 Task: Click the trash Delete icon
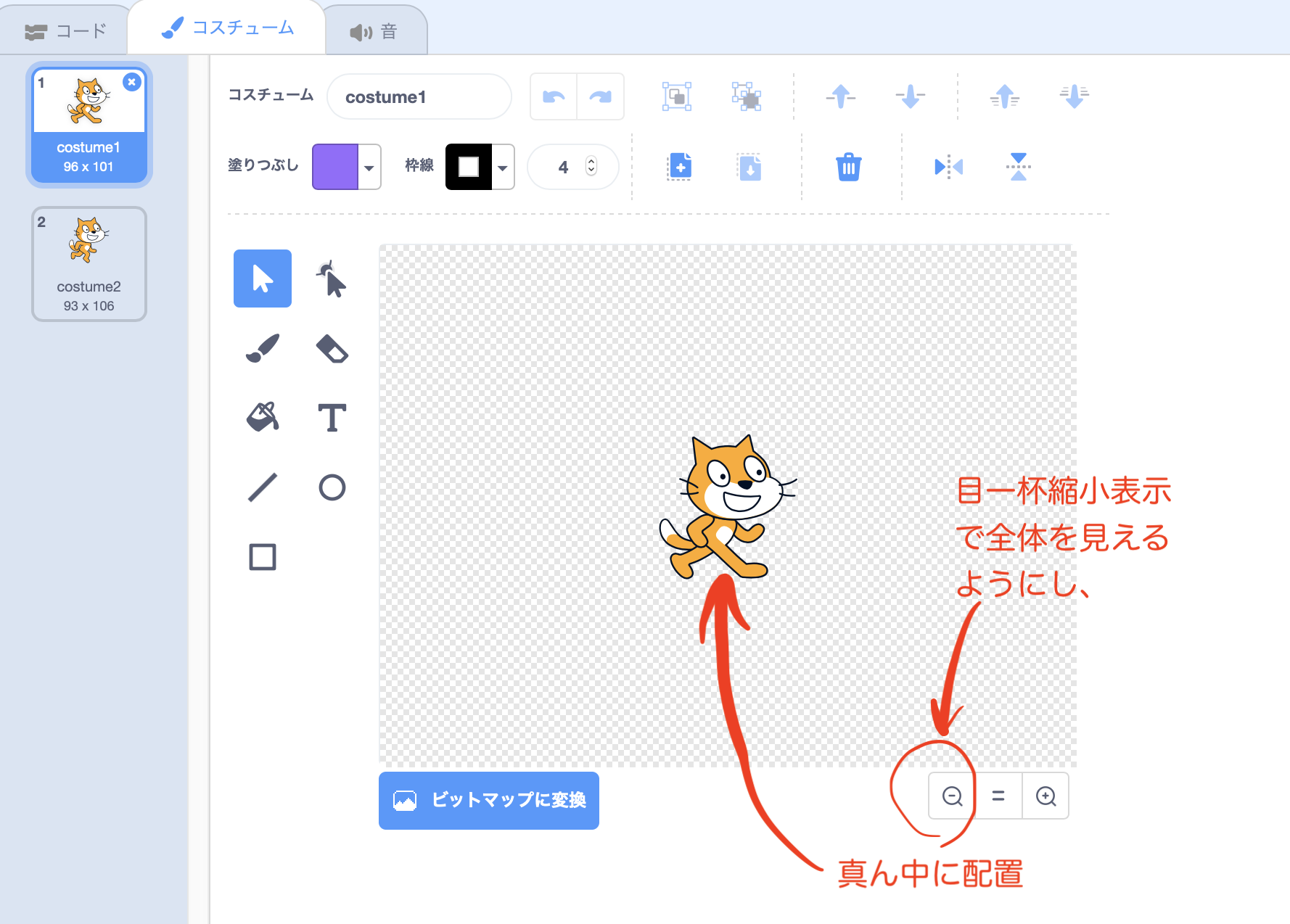click(x=848, y=167)
